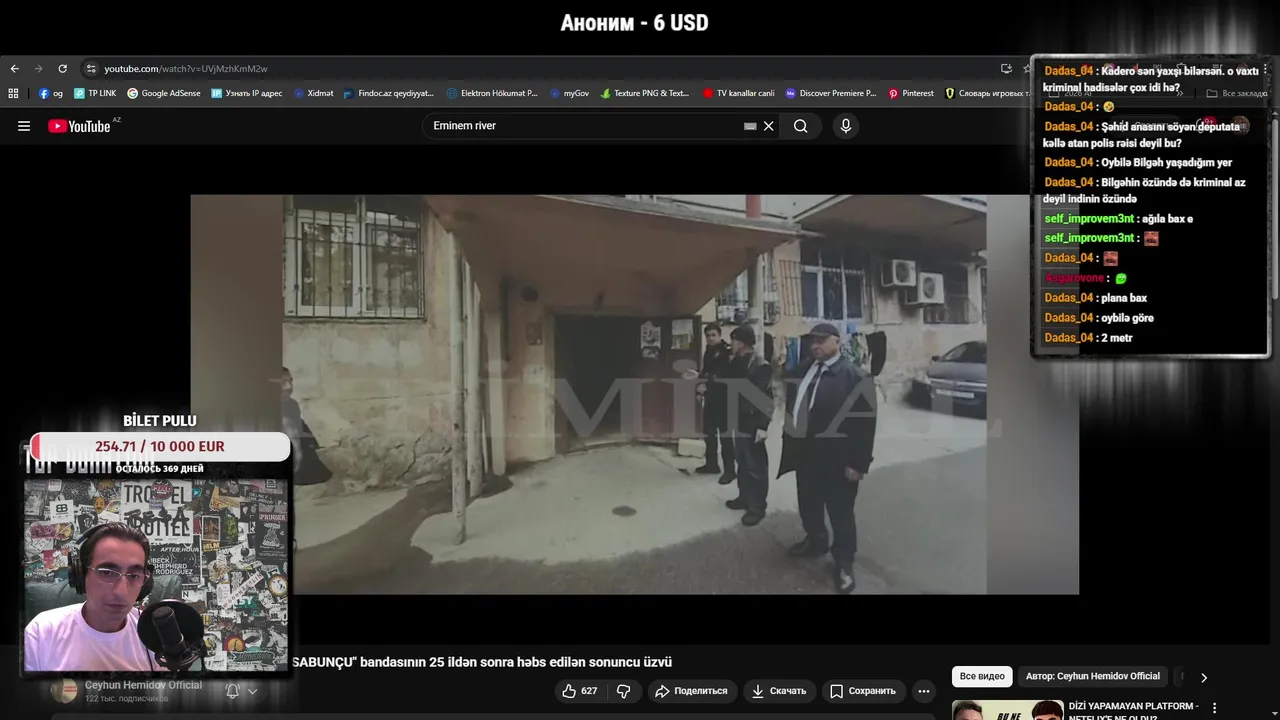Click self_improvem3nt message 'ağıla bax e'
Viewport: 1280px width, 720px height.
coord(1168,219)
